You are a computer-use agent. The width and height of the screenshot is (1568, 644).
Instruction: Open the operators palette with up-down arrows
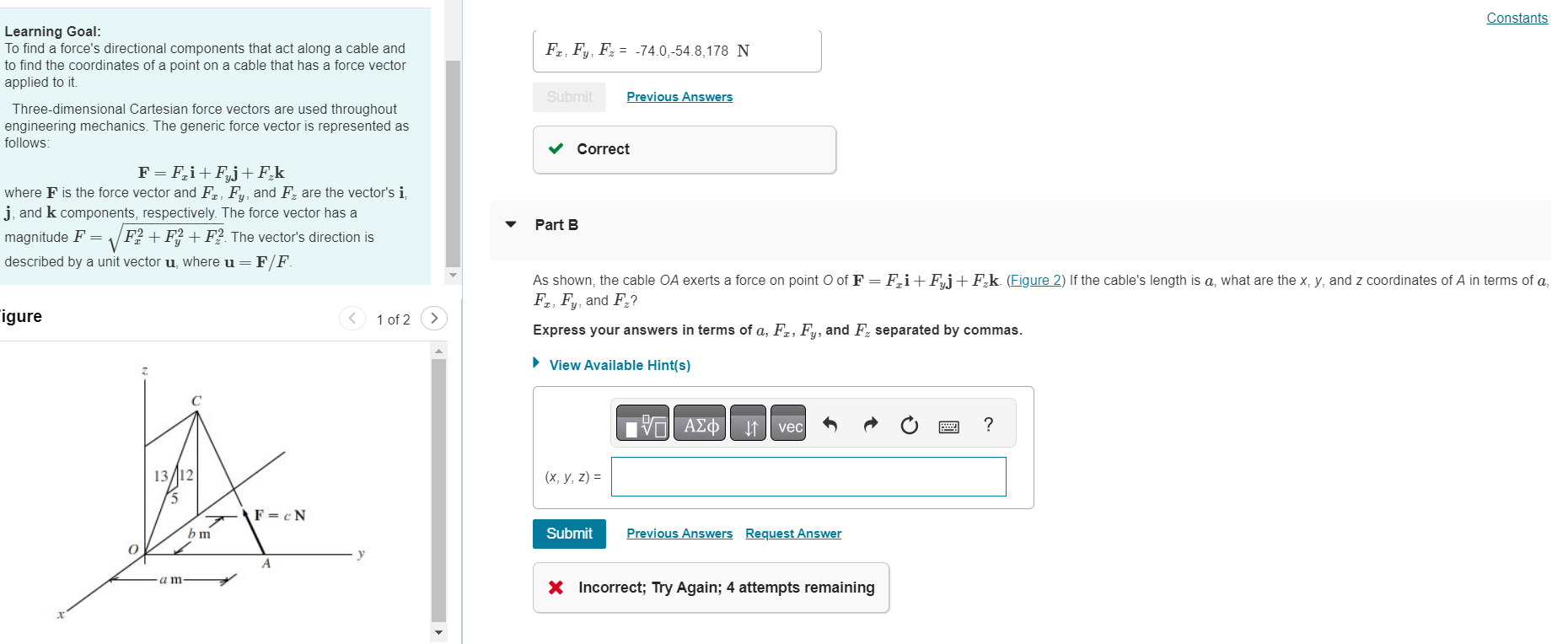pos(747,423)
